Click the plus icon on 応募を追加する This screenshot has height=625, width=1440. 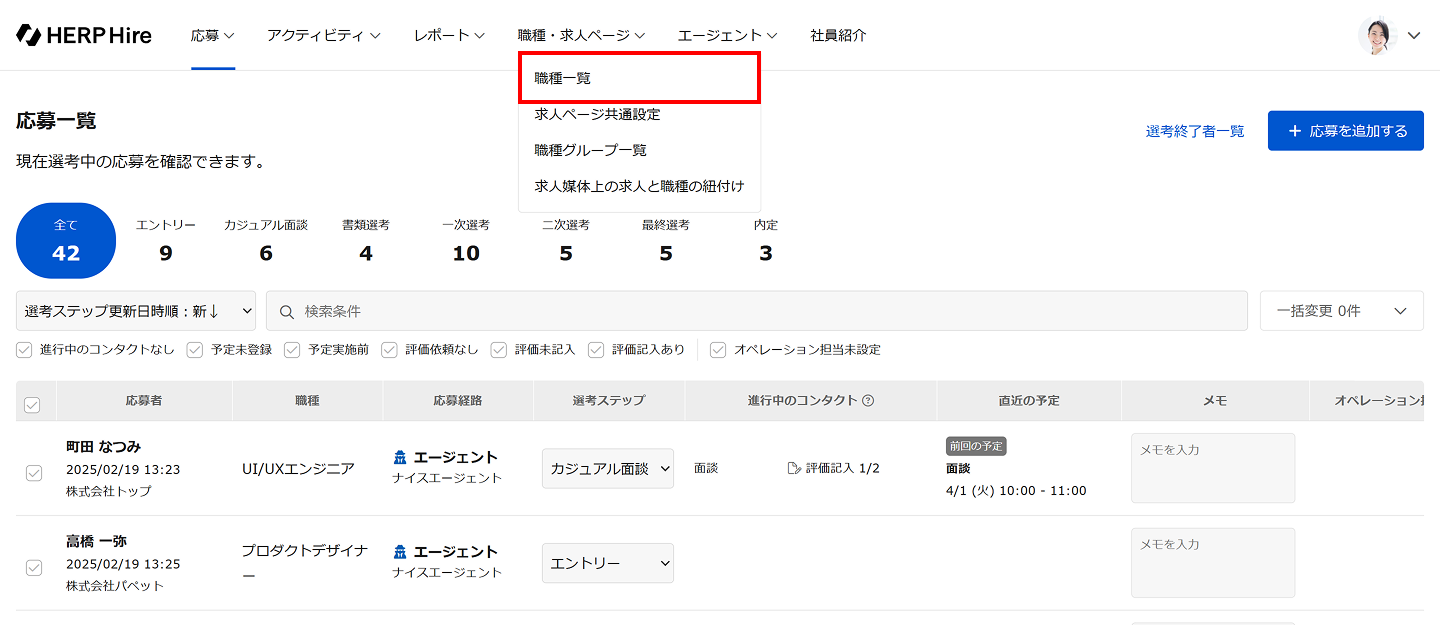1295,131
